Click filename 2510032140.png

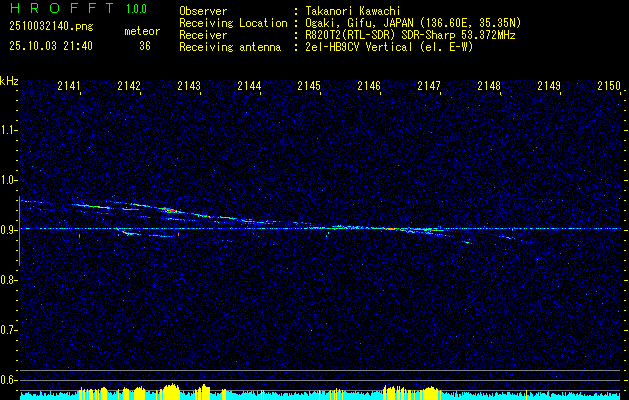pos(51,26)
